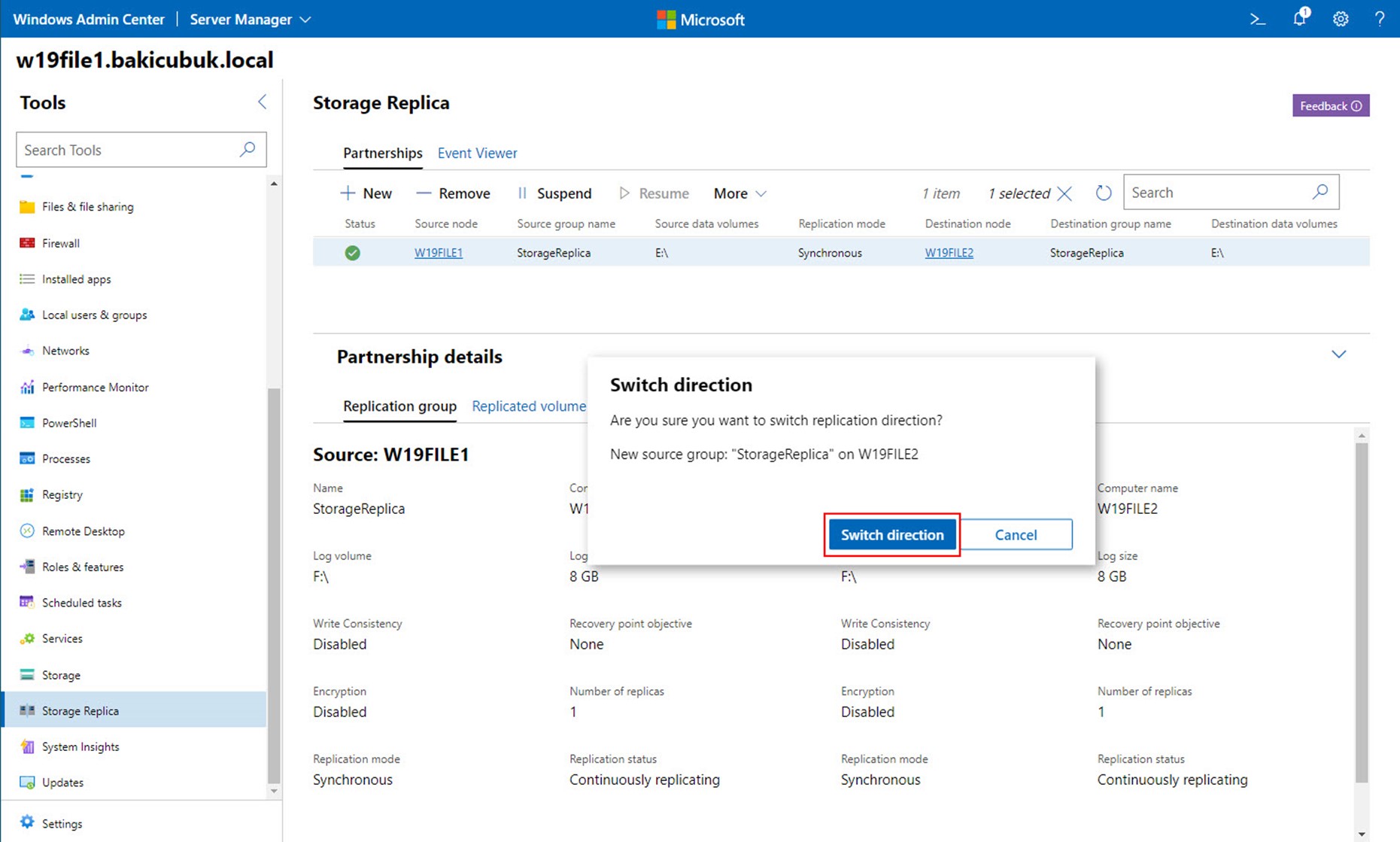The image size is (1400, 842).
Task: Open the notifications bell icon
Action: click(1301, 17)
